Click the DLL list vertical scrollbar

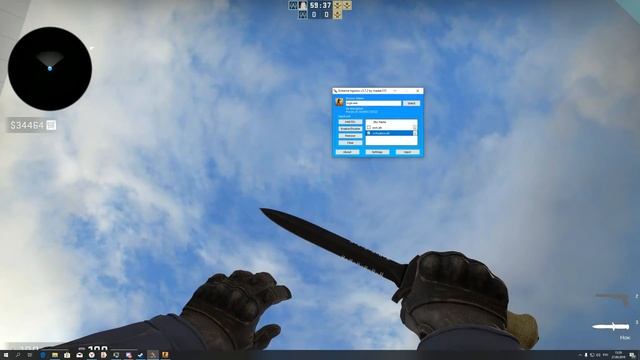point(415,130)
